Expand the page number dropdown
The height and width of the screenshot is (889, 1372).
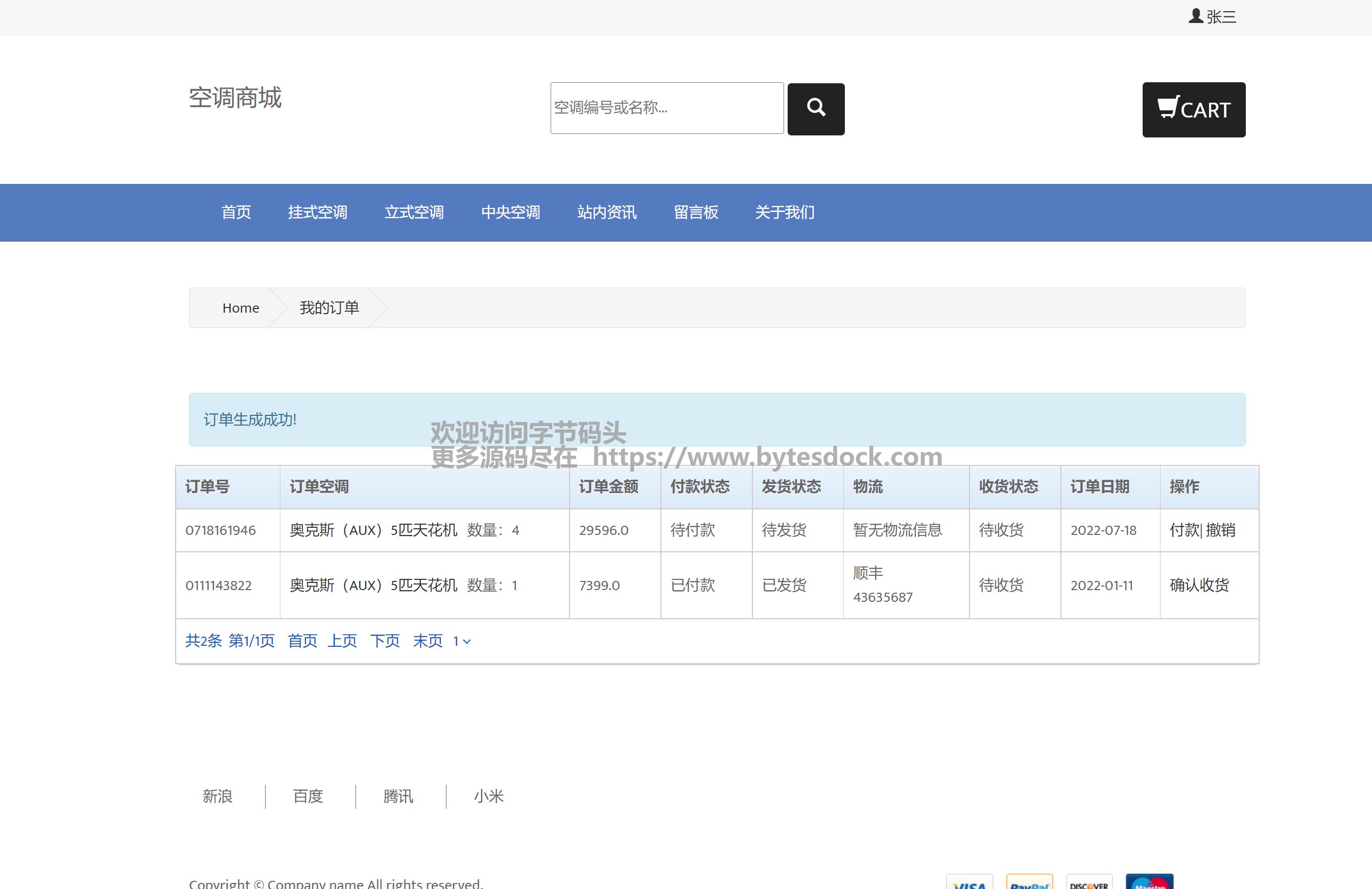click(462, 641)
